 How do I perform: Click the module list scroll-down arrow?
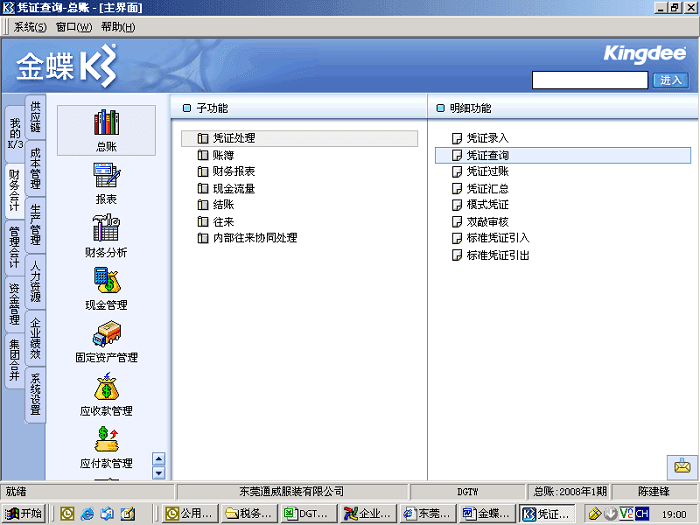pyautogui.click(x=159, y=473)
